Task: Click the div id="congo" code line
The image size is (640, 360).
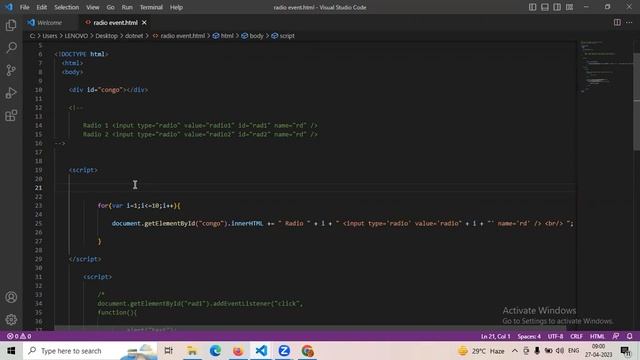Action: tap(108, 90)
